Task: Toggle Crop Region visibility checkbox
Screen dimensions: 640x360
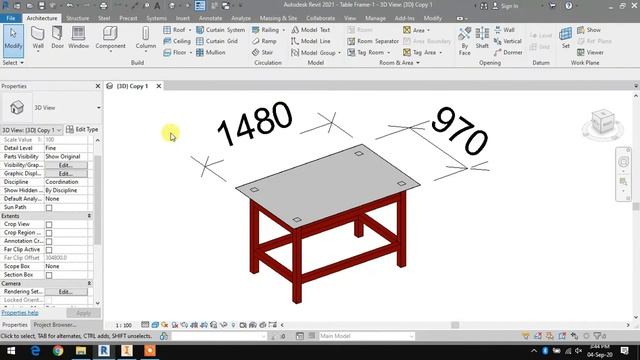Action: coord(49,233)
